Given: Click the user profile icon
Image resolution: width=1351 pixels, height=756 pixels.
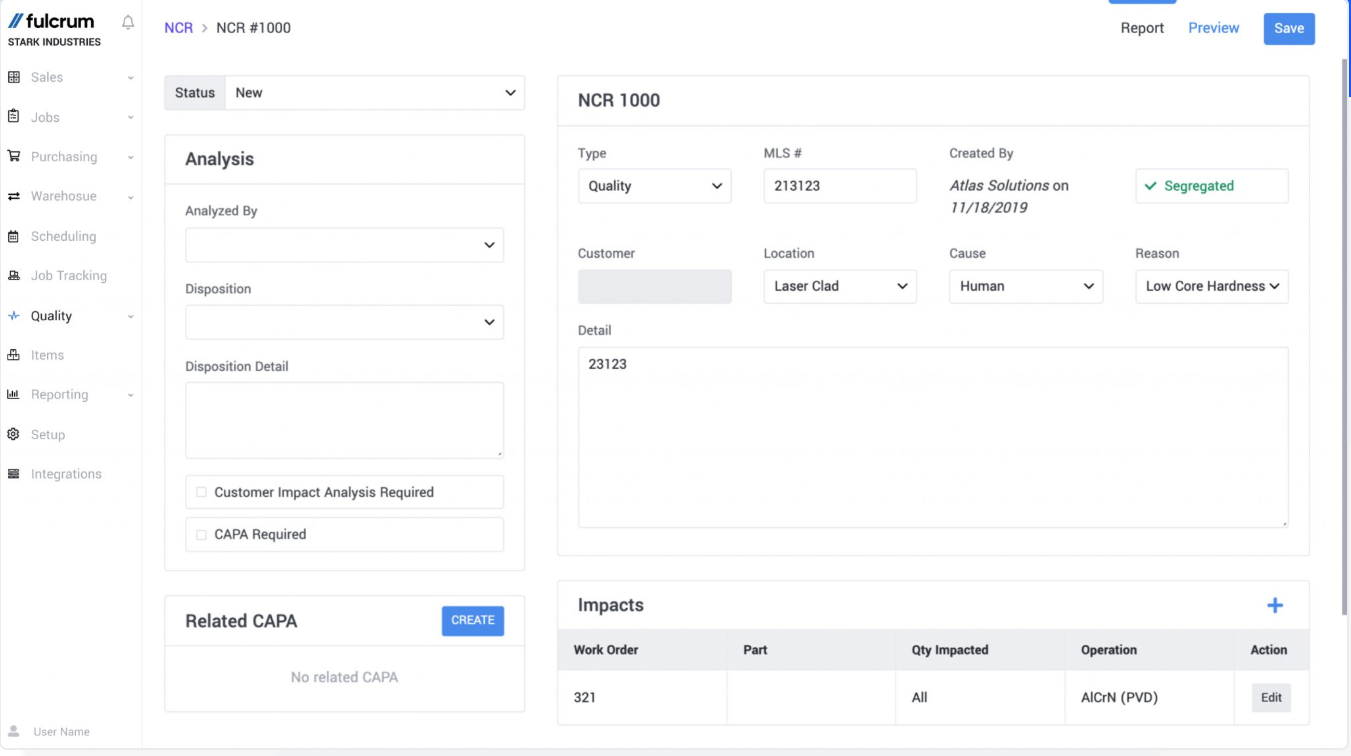Looking at the screenshot, I should pos(14,731).
